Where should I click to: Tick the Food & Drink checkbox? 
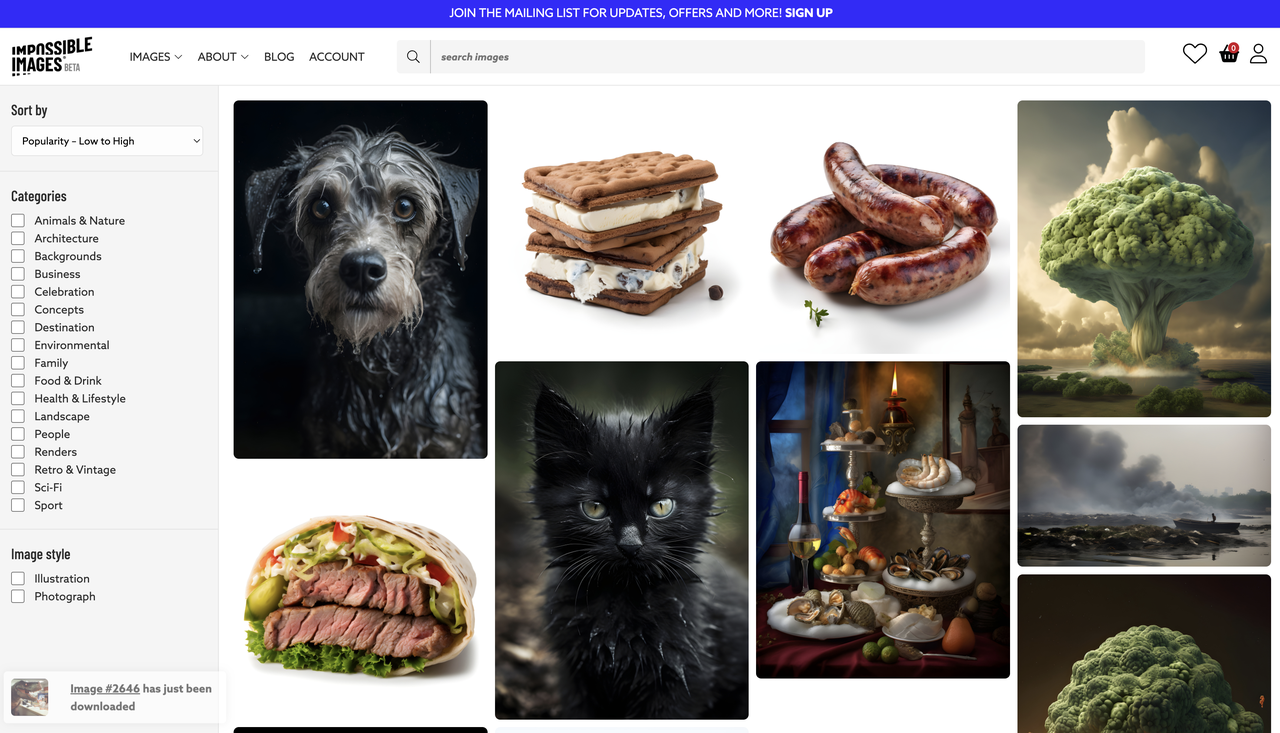click(18, 381)
